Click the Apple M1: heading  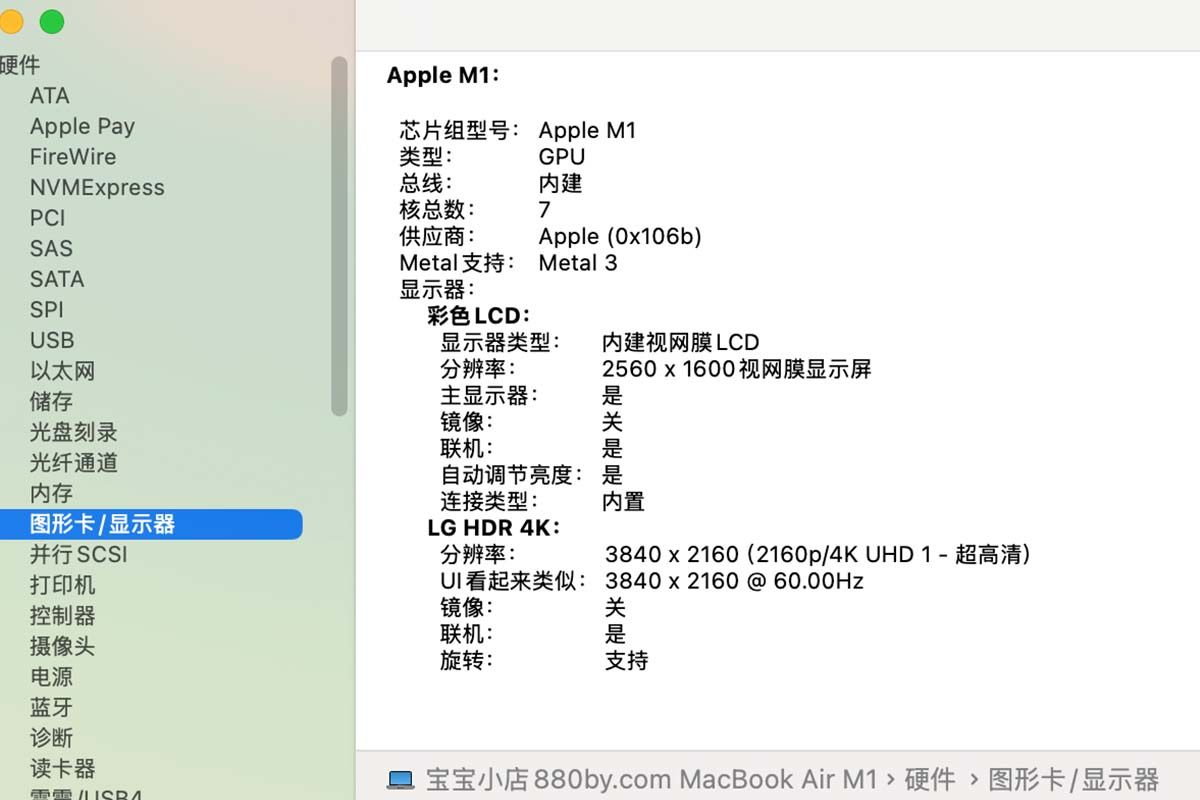pyautogui.click(x=442, y=76)
